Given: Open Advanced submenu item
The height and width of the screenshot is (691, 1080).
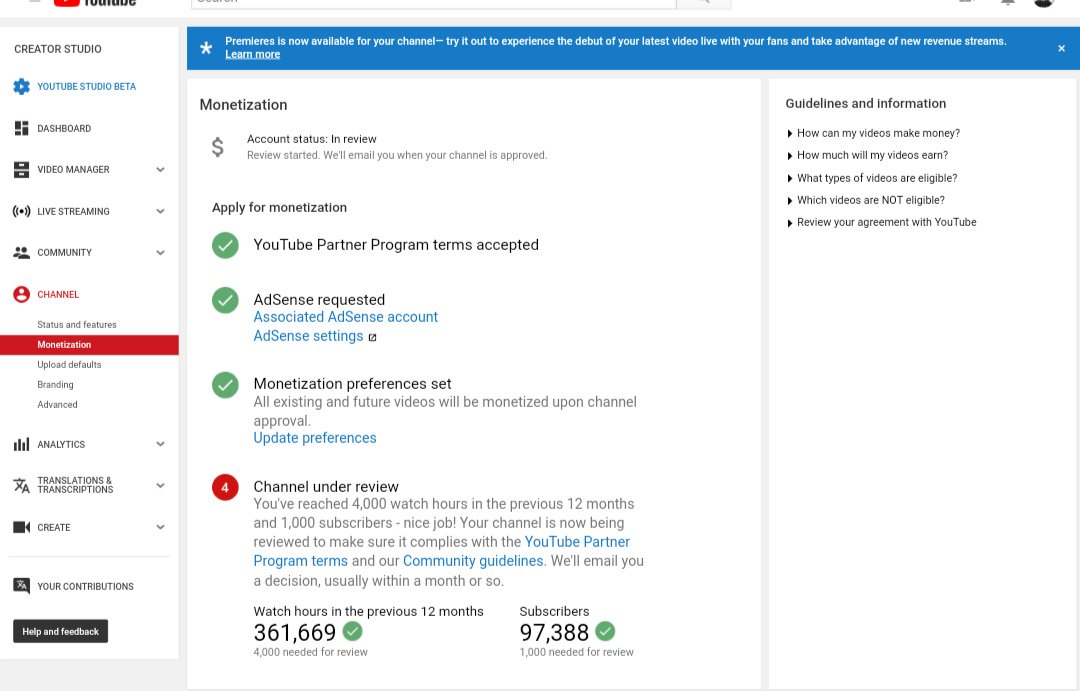Looking at the screenshot, I should (57, 404).
